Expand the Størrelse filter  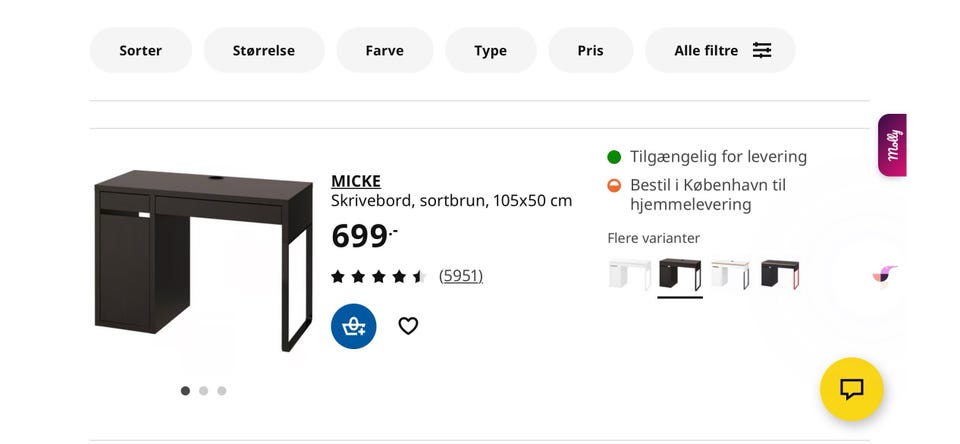coord(264,50)
